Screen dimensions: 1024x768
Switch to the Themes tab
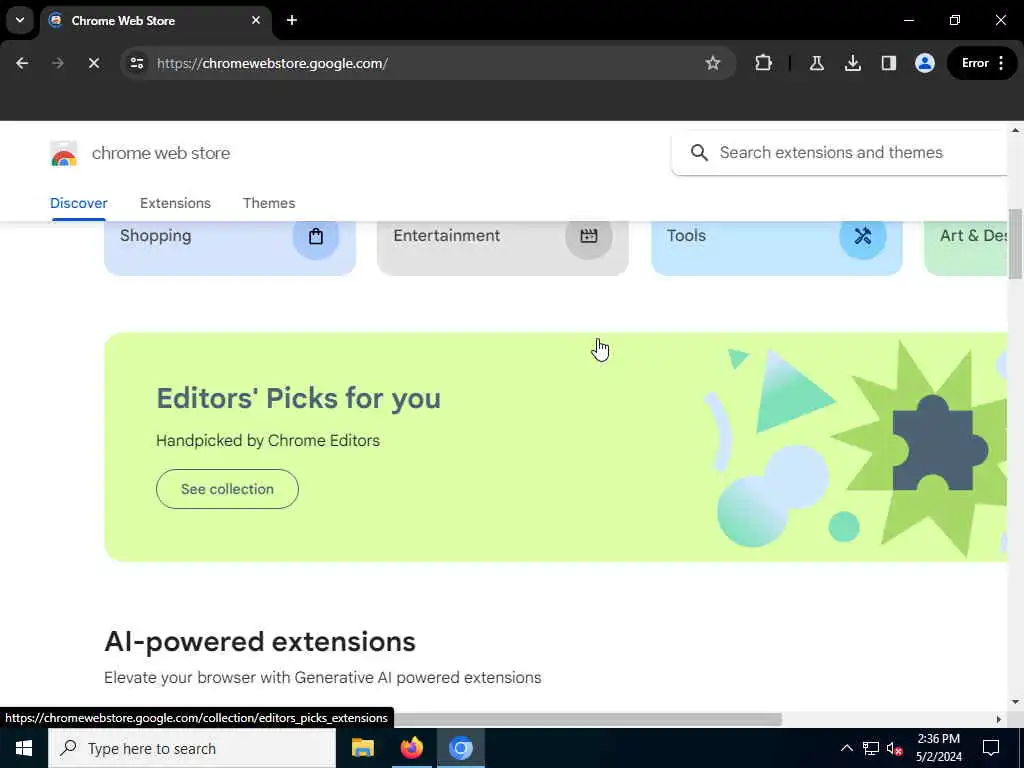click(269, 203)
